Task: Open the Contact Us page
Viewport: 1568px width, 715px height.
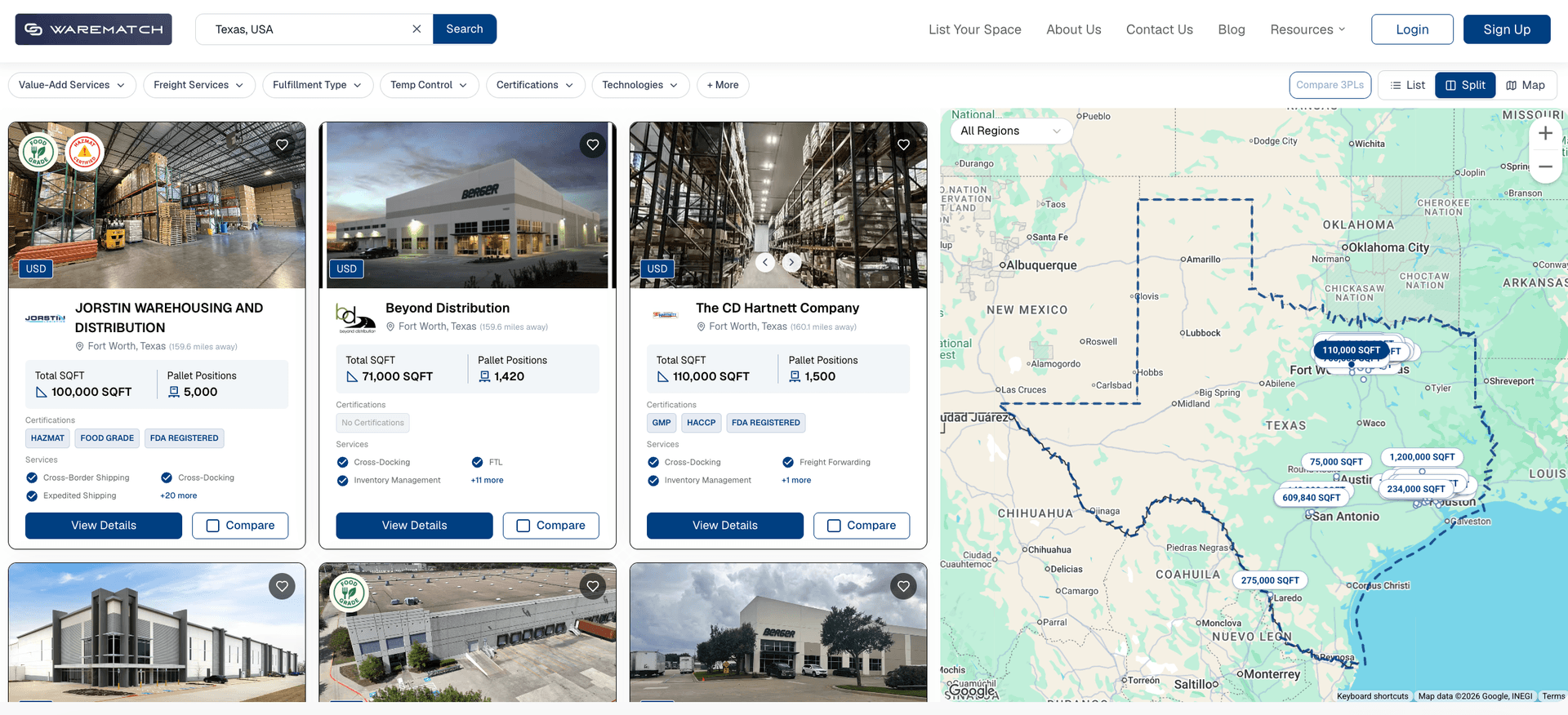Action: [x=1160, y=29]
